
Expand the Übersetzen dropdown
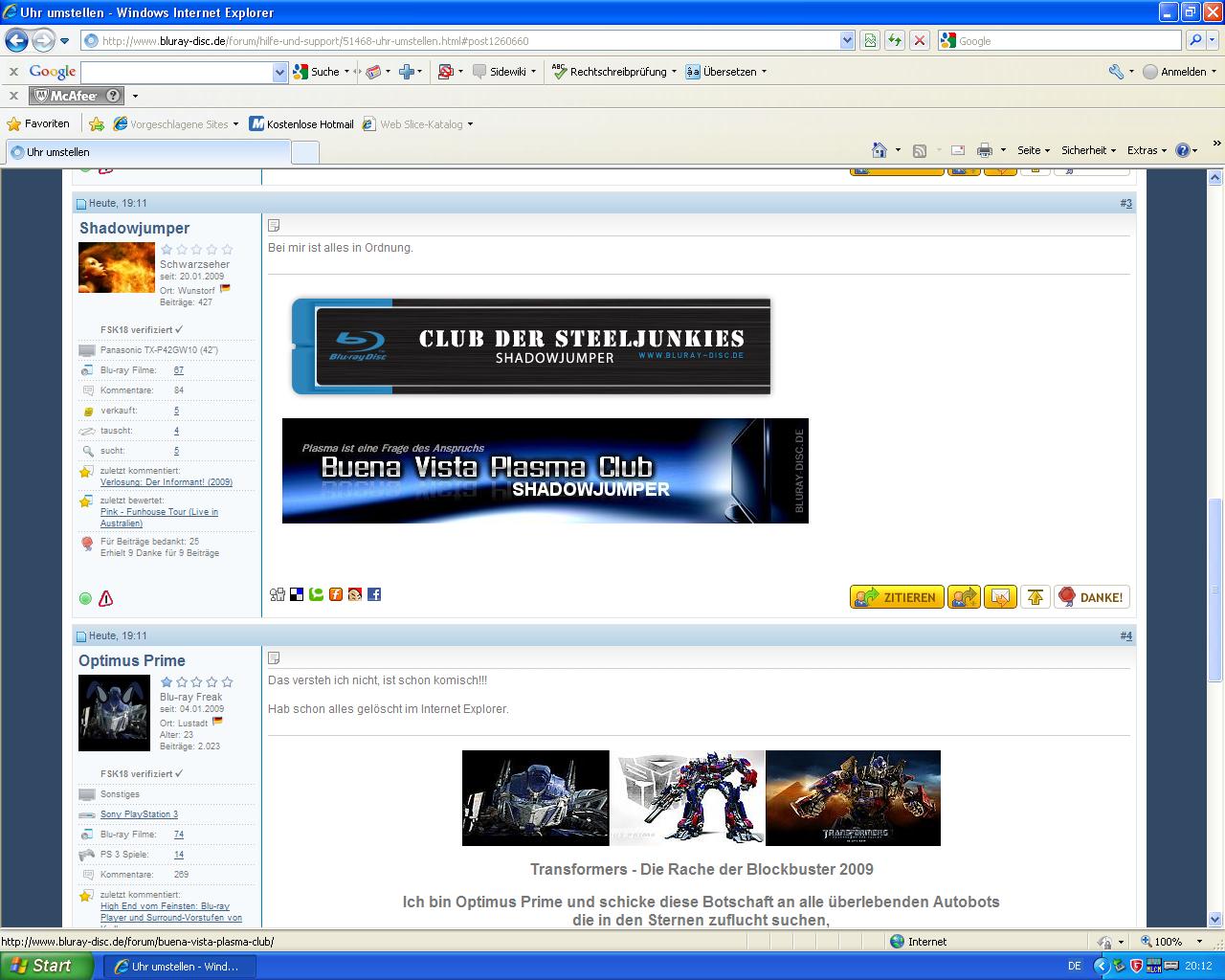764,72
